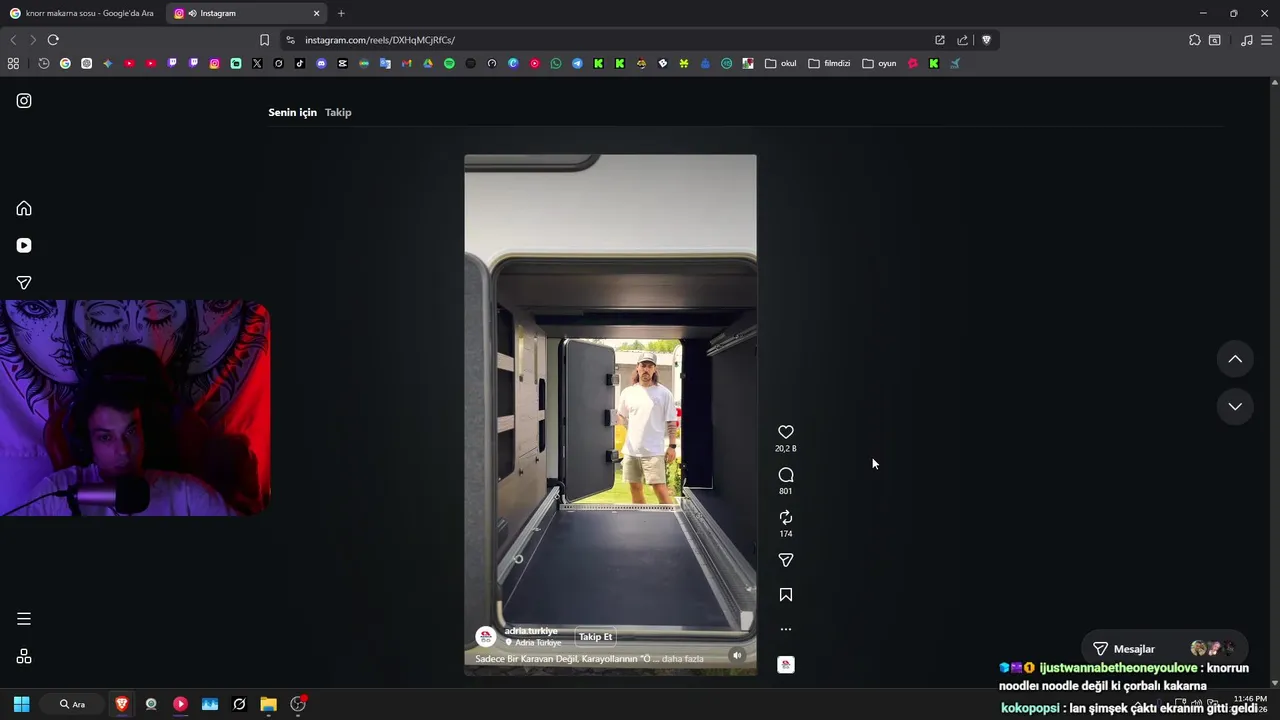Image resolution: width=1280 pixels, height=720 pixels.
Task: Reload the page
Action: (53, 40)
